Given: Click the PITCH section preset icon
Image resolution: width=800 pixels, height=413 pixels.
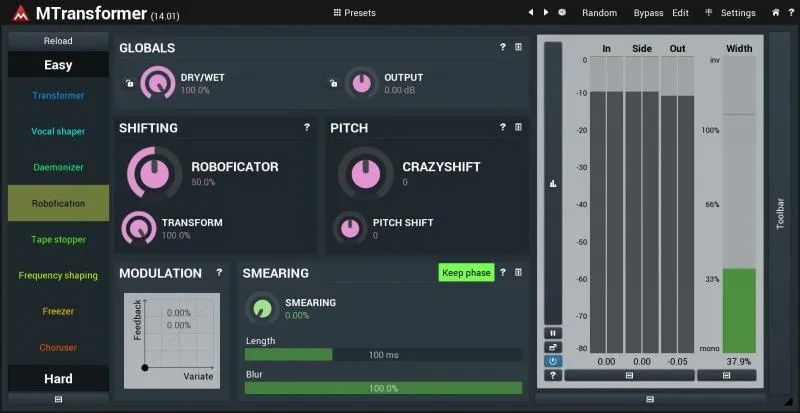Looking at the screenshot, I should 518,127.
